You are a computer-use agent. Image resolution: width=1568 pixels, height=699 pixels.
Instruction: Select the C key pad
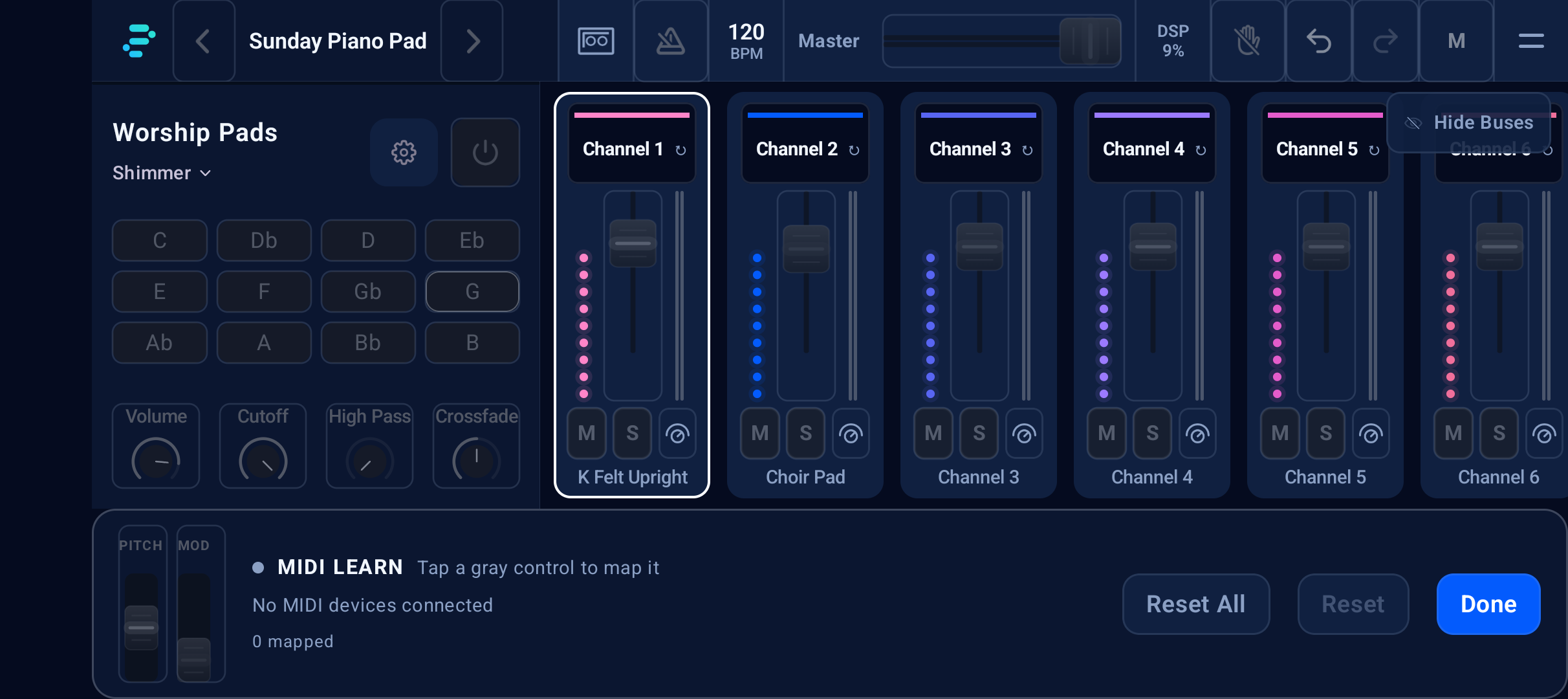pos(160,240)
